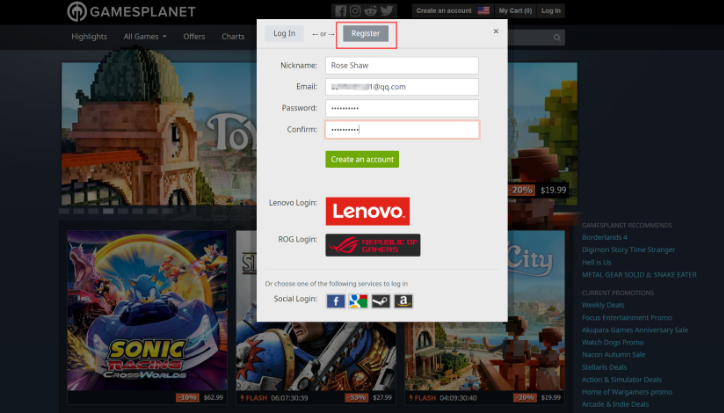Open Home of Wargamers promo link
Viewport: 724px width, 413px height.
click(x=627, y=392)
